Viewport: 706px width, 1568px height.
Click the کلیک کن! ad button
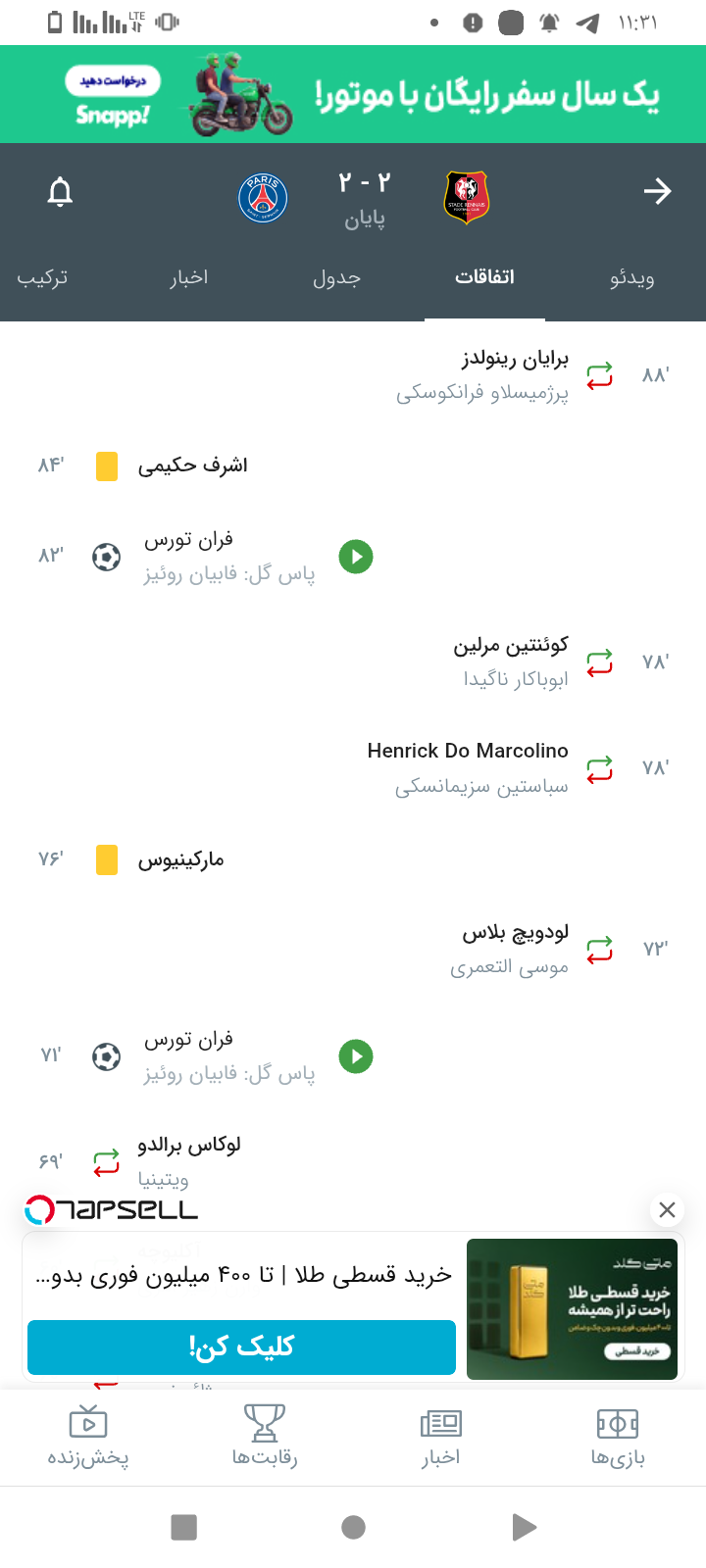click(x=241, y=1347)
